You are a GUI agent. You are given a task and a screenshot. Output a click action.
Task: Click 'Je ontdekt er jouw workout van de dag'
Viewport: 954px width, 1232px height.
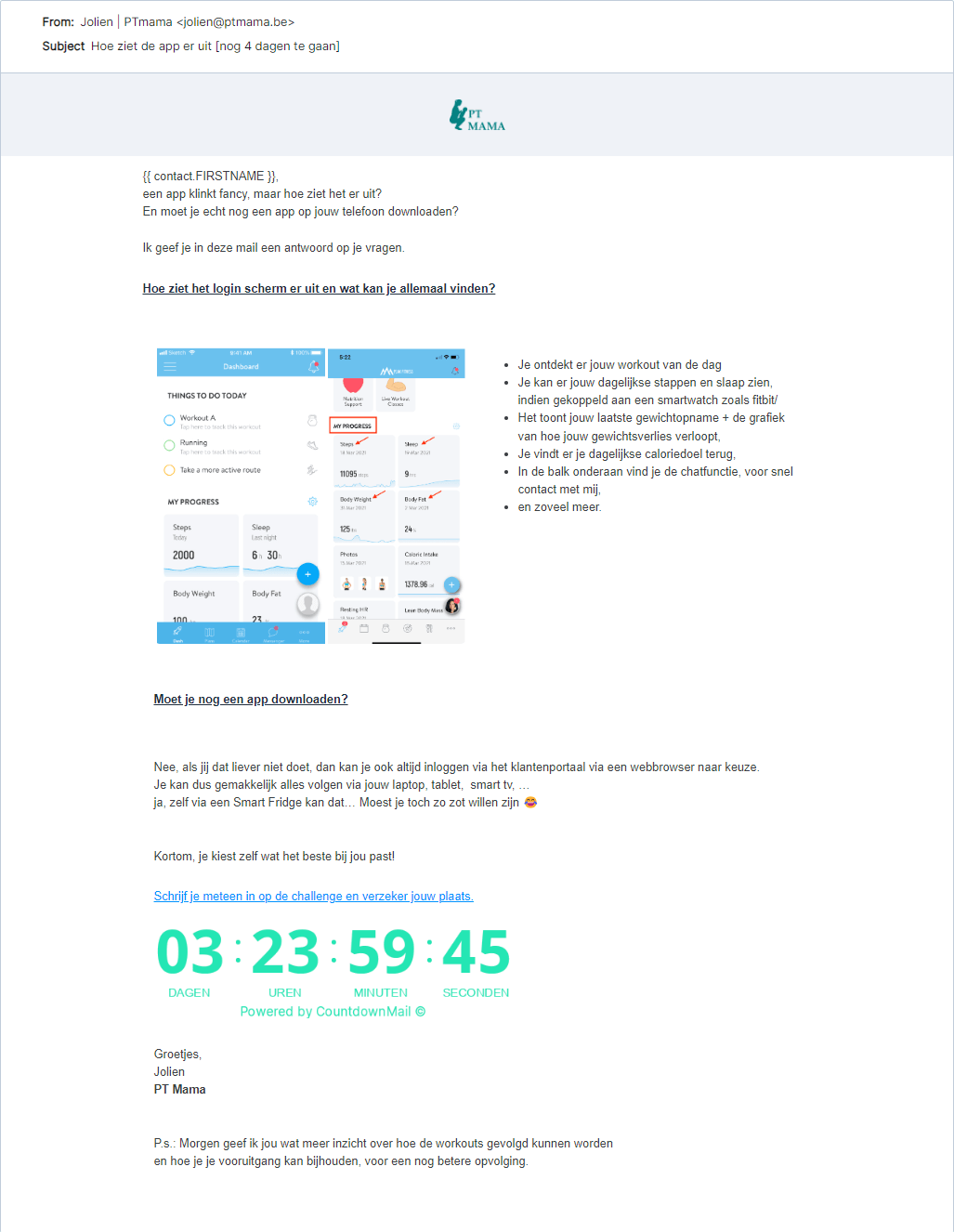(620, 364)
